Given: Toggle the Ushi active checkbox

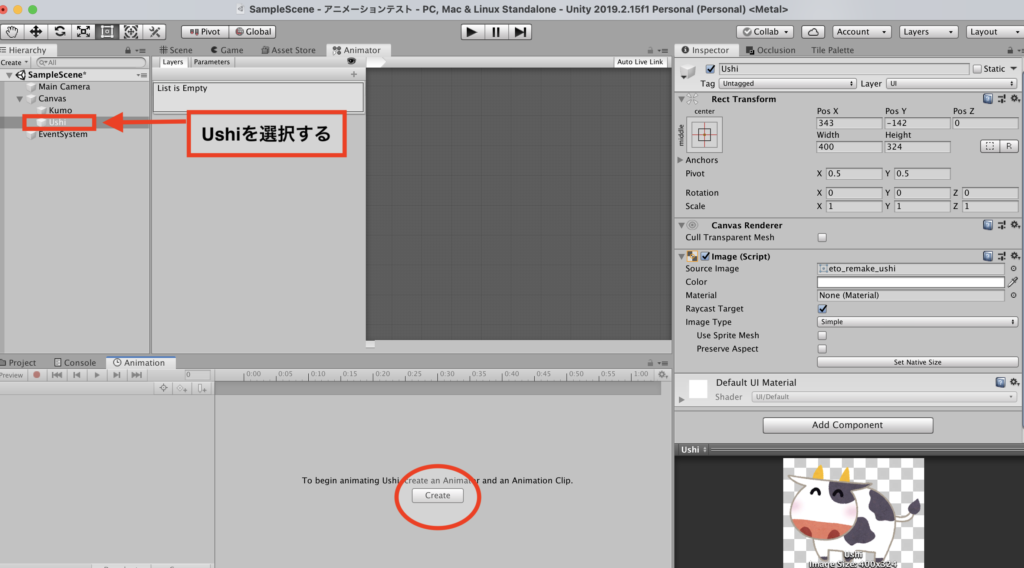Looking at the screenshot, I should 710,69.
